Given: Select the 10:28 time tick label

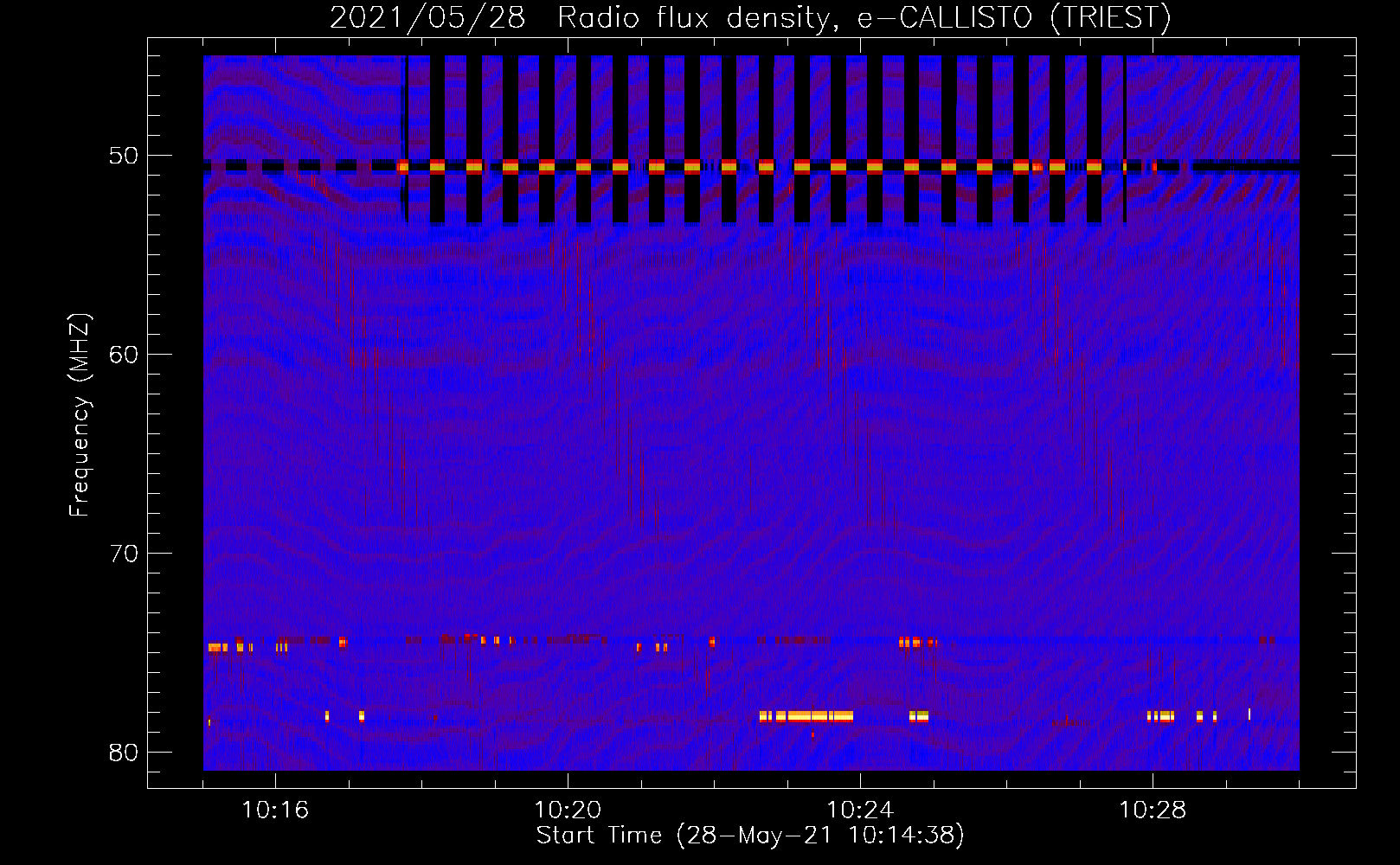Looking at the screenshot, I should point(1153,811).
